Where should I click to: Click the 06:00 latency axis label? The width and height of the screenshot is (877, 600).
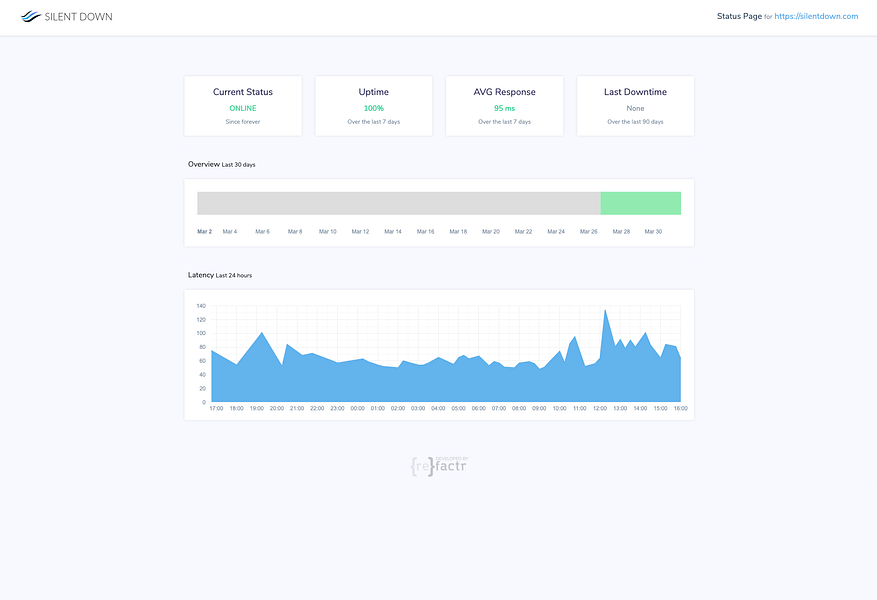tap(479, 408)
